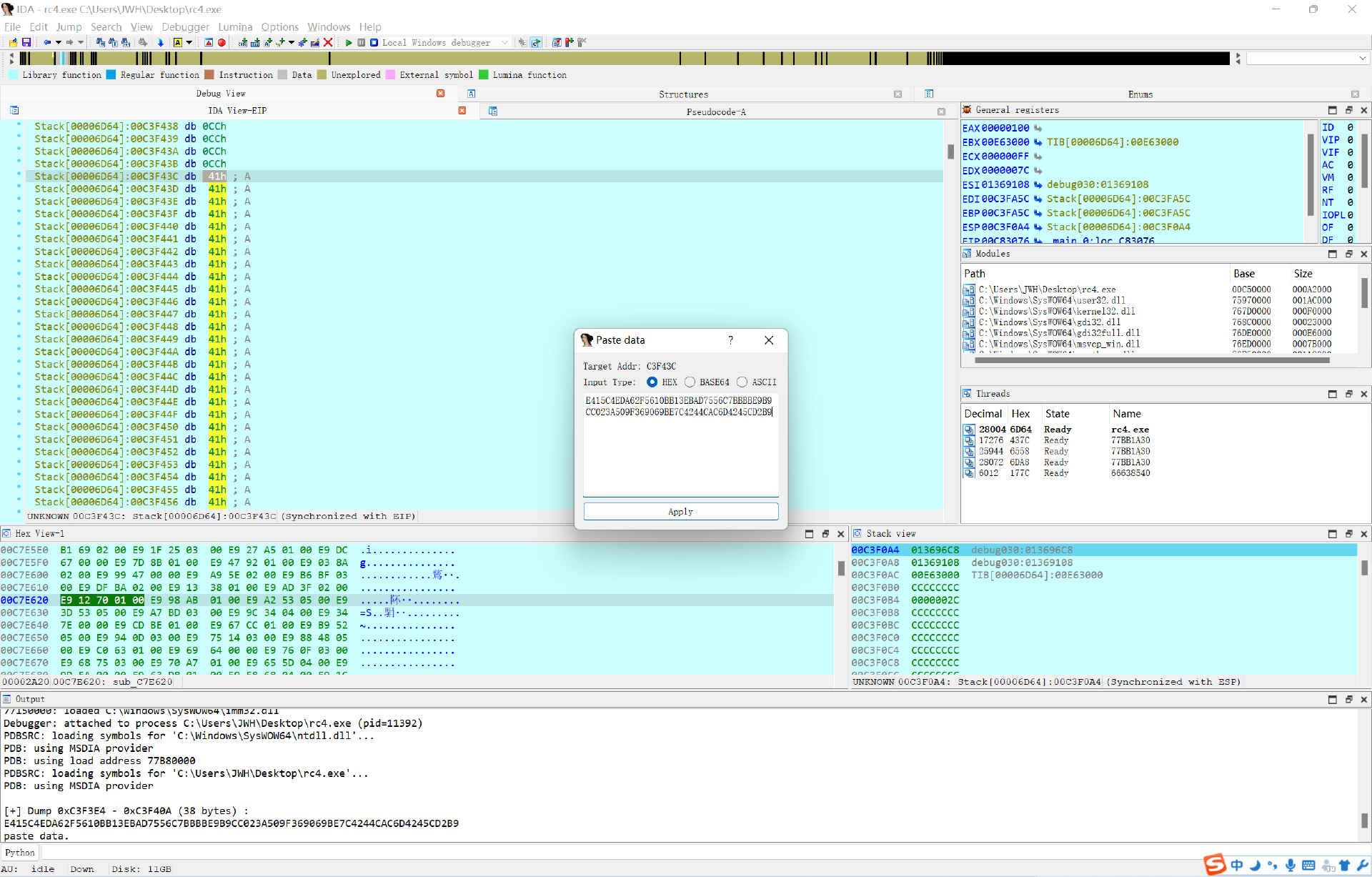
Task: Open the Local Windows debugger combo box
Action: [446, 43]
